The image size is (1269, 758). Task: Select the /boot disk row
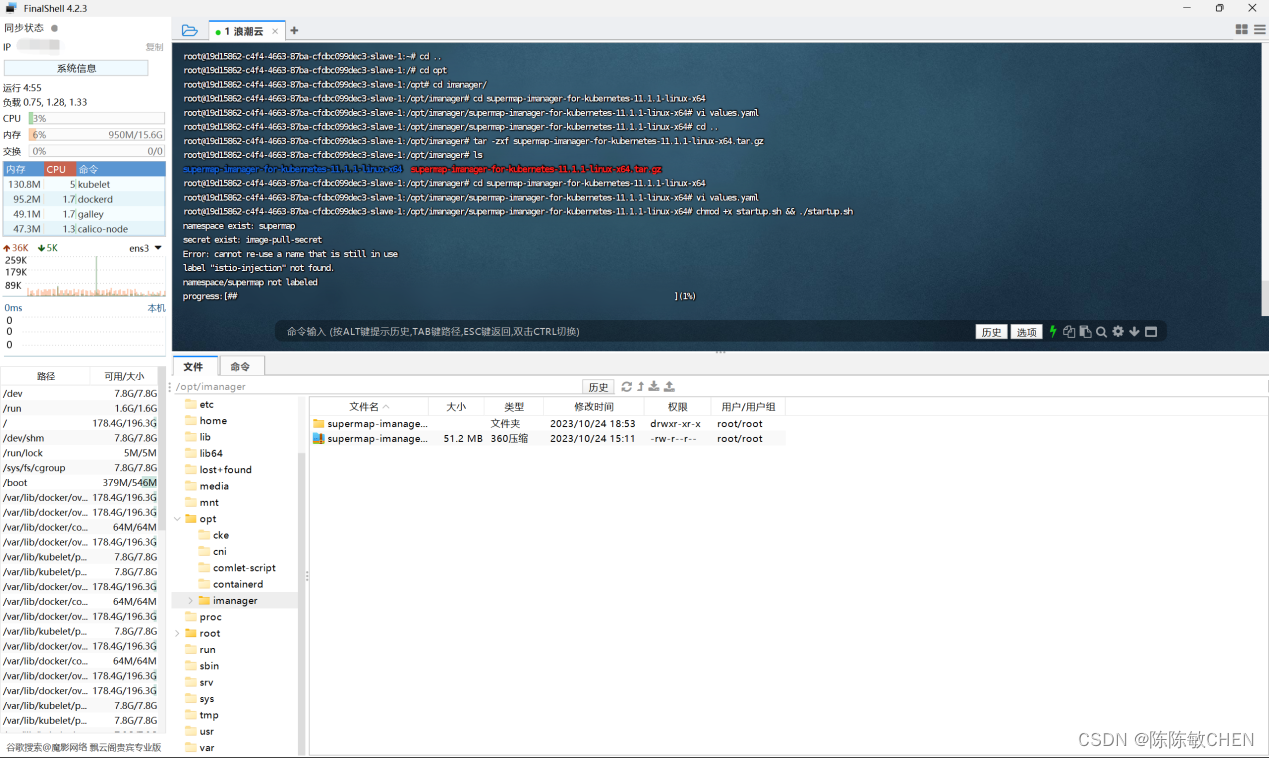[80, 482]
